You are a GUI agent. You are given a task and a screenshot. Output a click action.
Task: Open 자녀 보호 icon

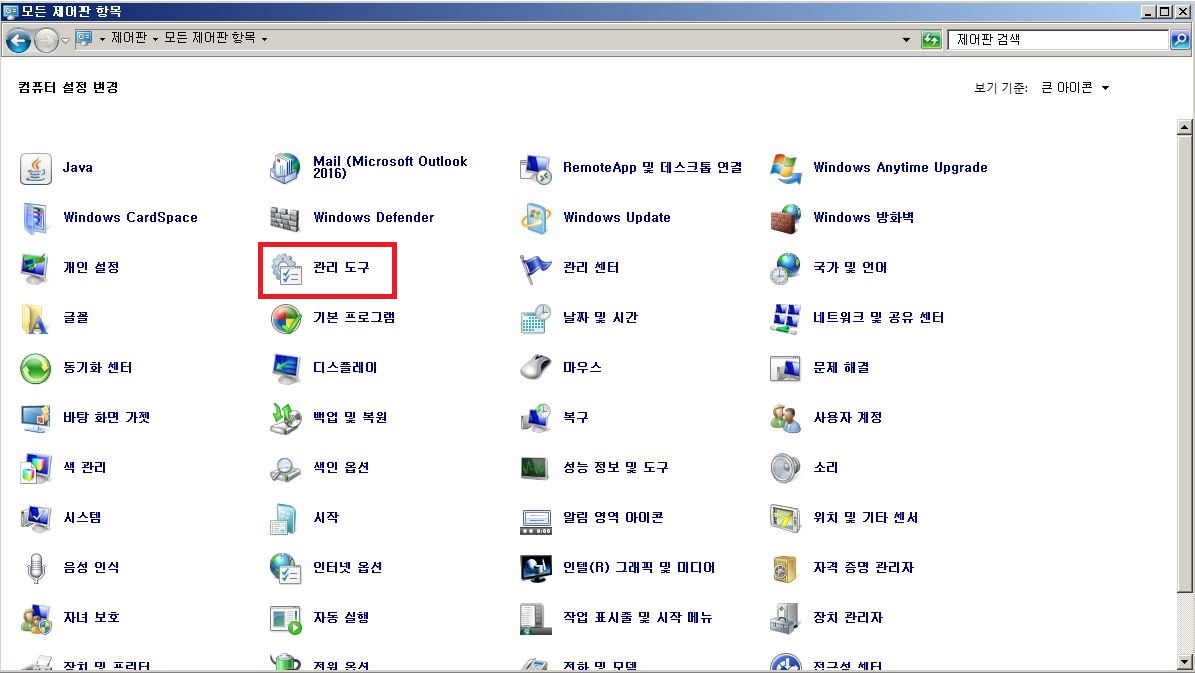coord(35,618)
